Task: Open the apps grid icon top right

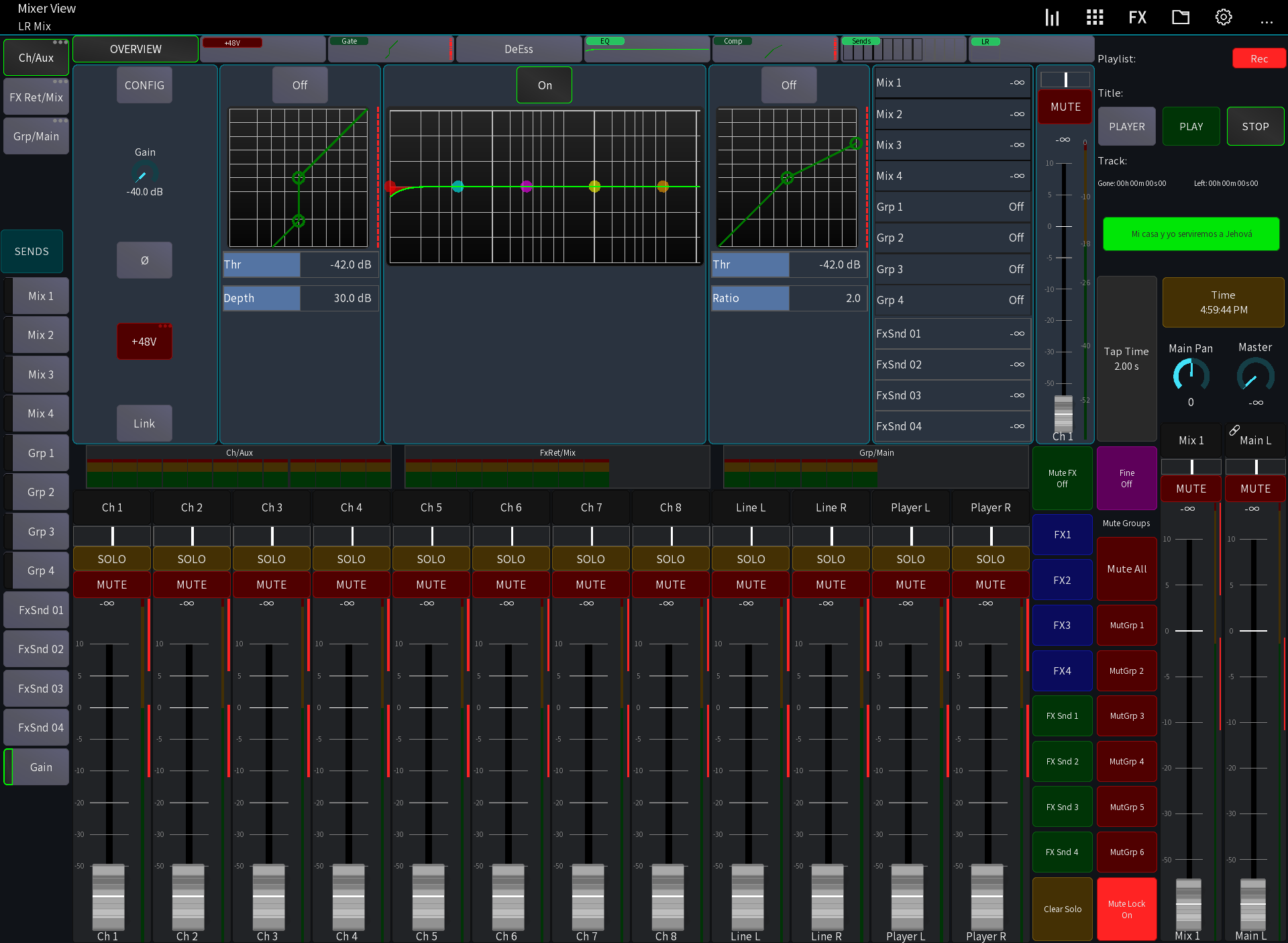Action: (x=1094, y=17)
